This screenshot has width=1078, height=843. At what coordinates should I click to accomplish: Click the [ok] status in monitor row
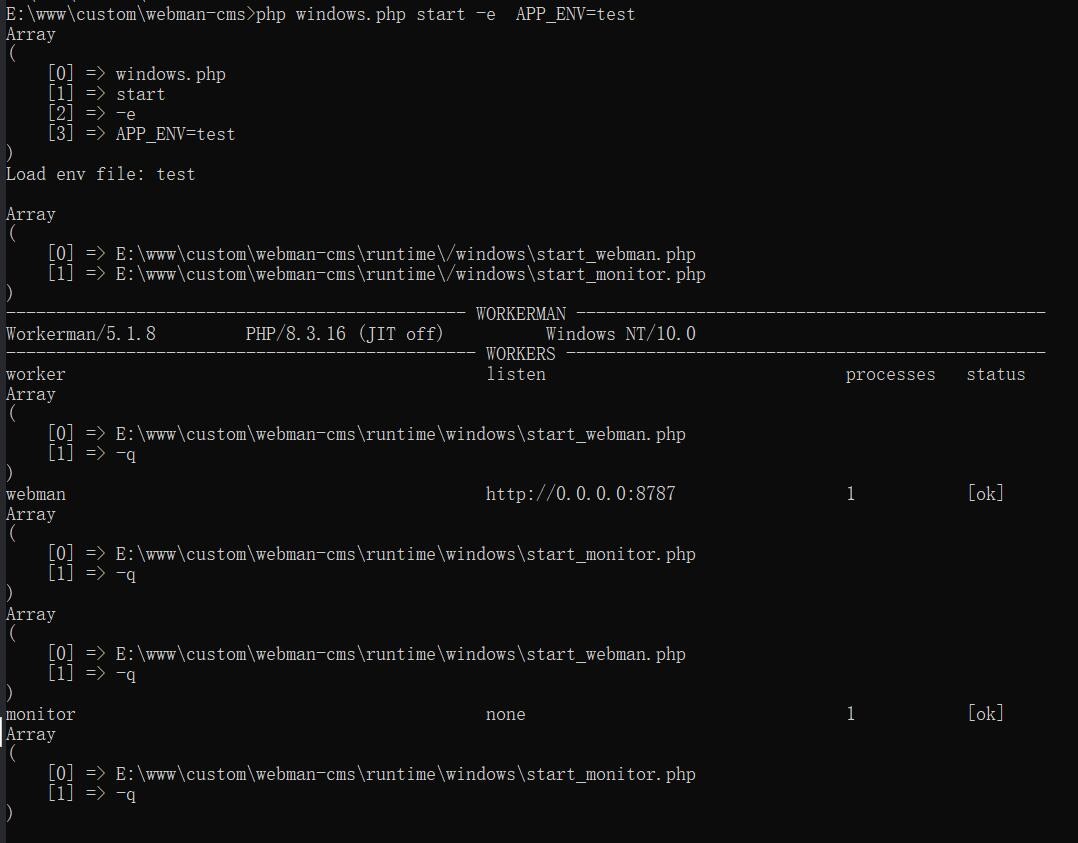coord(985,714)
